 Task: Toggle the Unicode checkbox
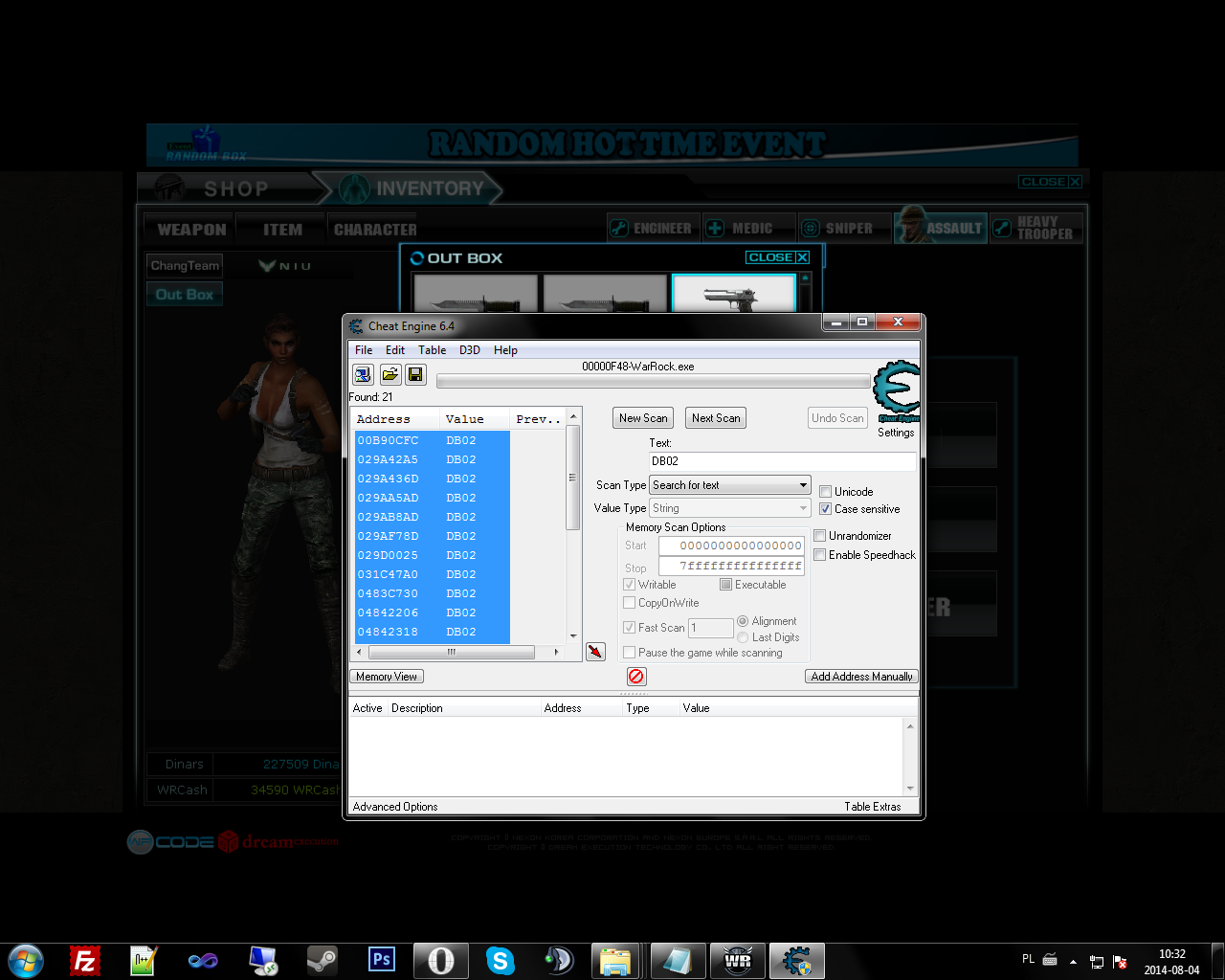pyautogui.click(x=825, y=492)
